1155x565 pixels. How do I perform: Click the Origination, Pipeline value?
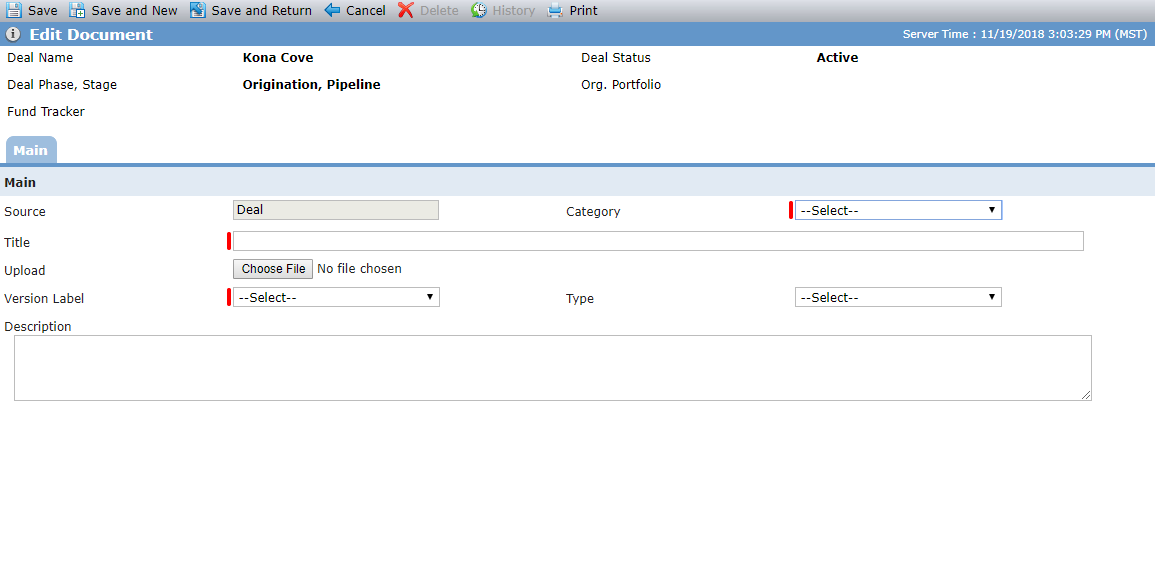(312, 85)
